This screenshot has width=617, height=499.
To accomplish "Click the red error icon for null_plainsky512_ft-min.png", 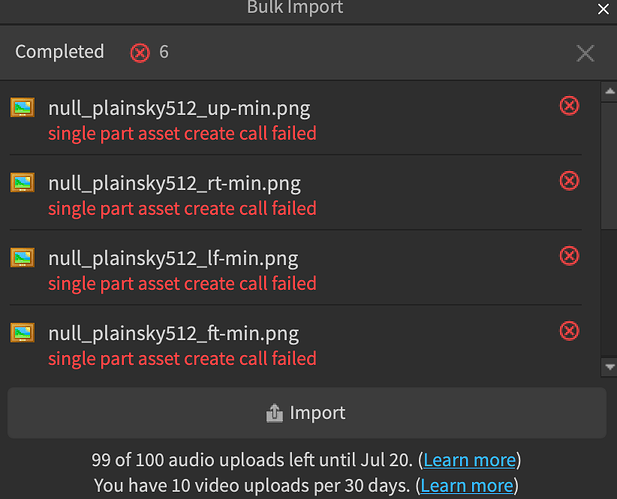I will point(569,330).
